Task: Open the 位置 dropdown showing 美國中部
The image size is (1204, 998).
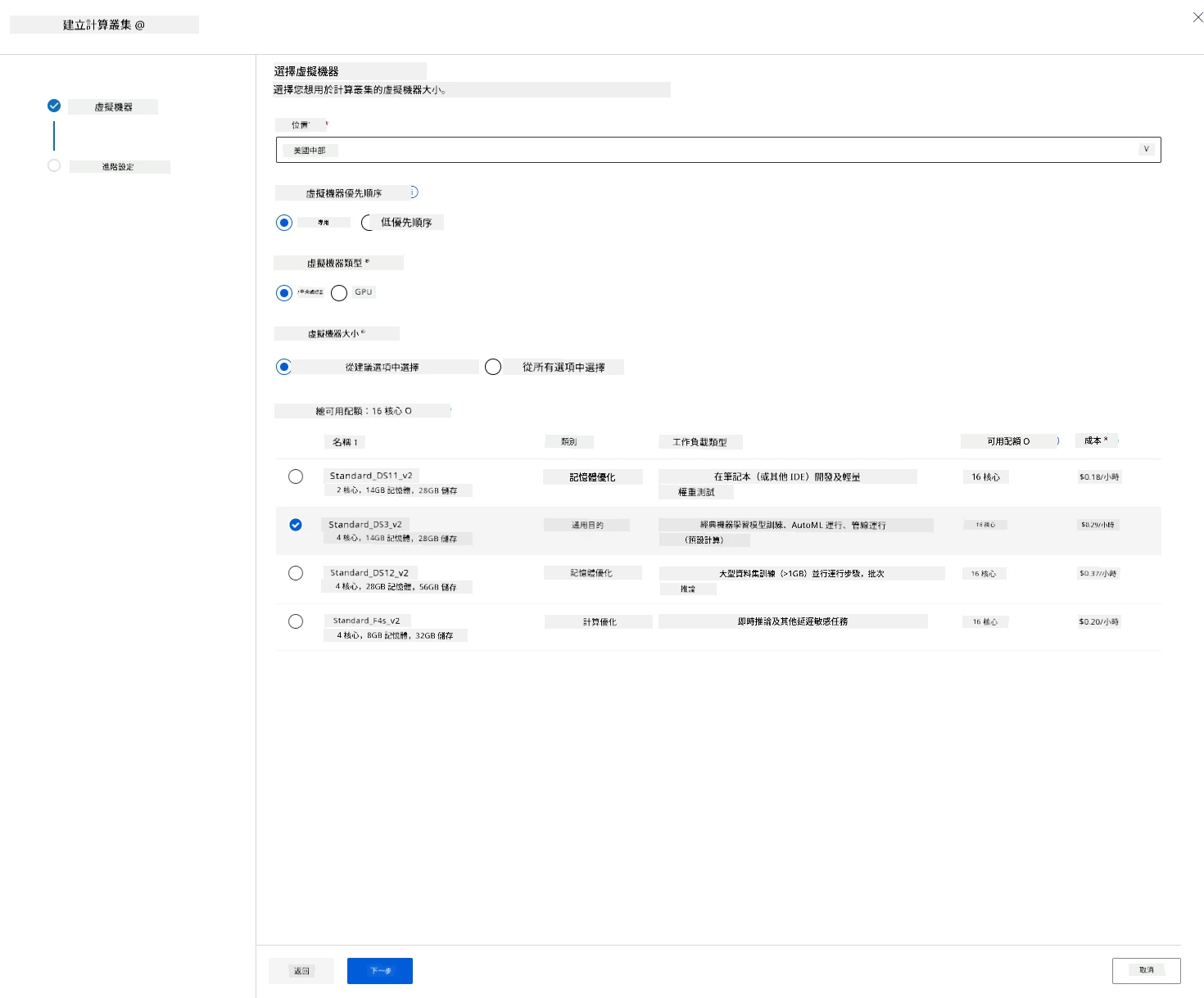Action: click(x=718, y=150)
